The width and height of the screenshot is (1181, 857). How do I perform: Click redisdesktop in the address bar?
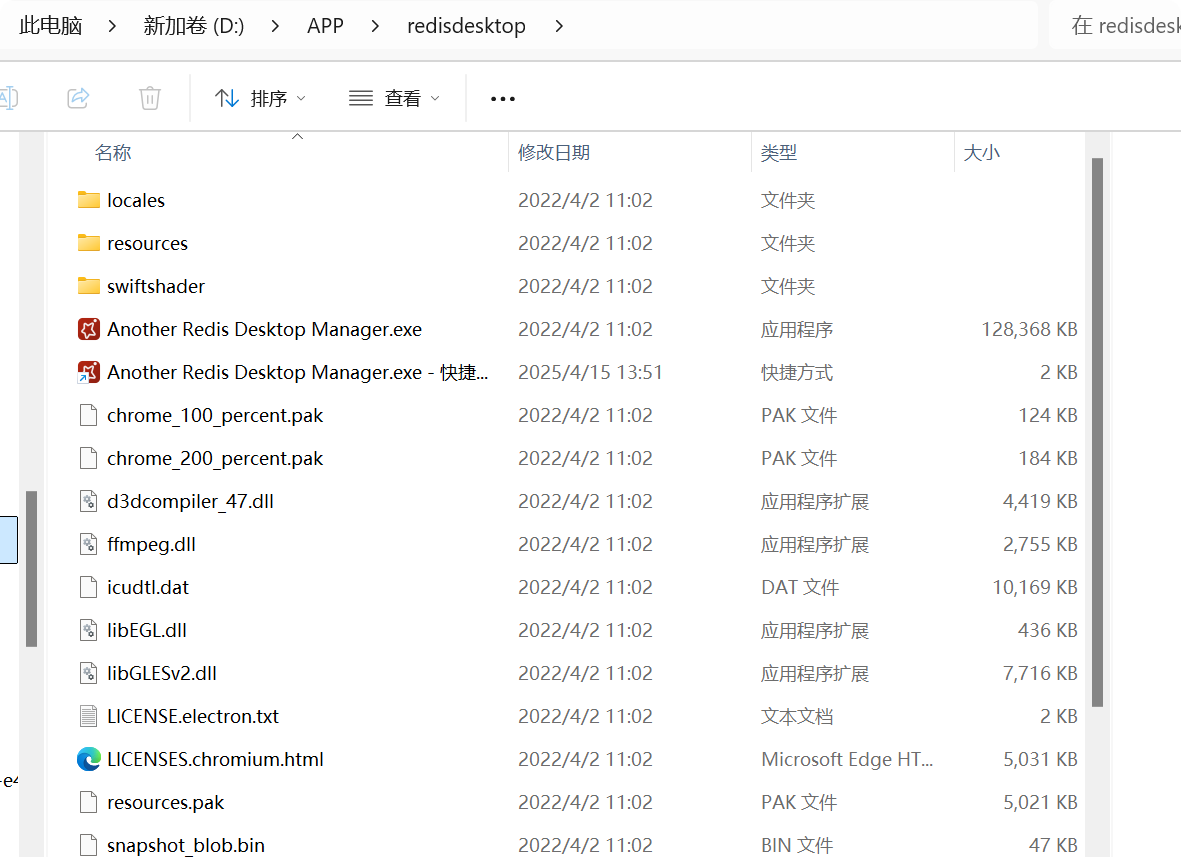[x=466, y=26]
